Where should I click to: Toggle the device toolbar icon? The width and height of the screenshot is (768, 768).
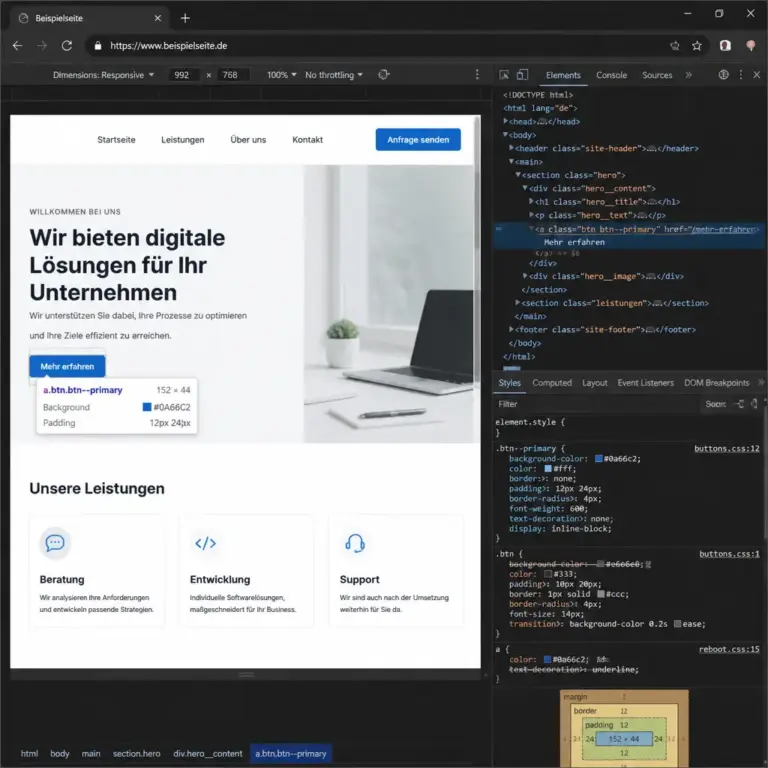tap(523, 74)
